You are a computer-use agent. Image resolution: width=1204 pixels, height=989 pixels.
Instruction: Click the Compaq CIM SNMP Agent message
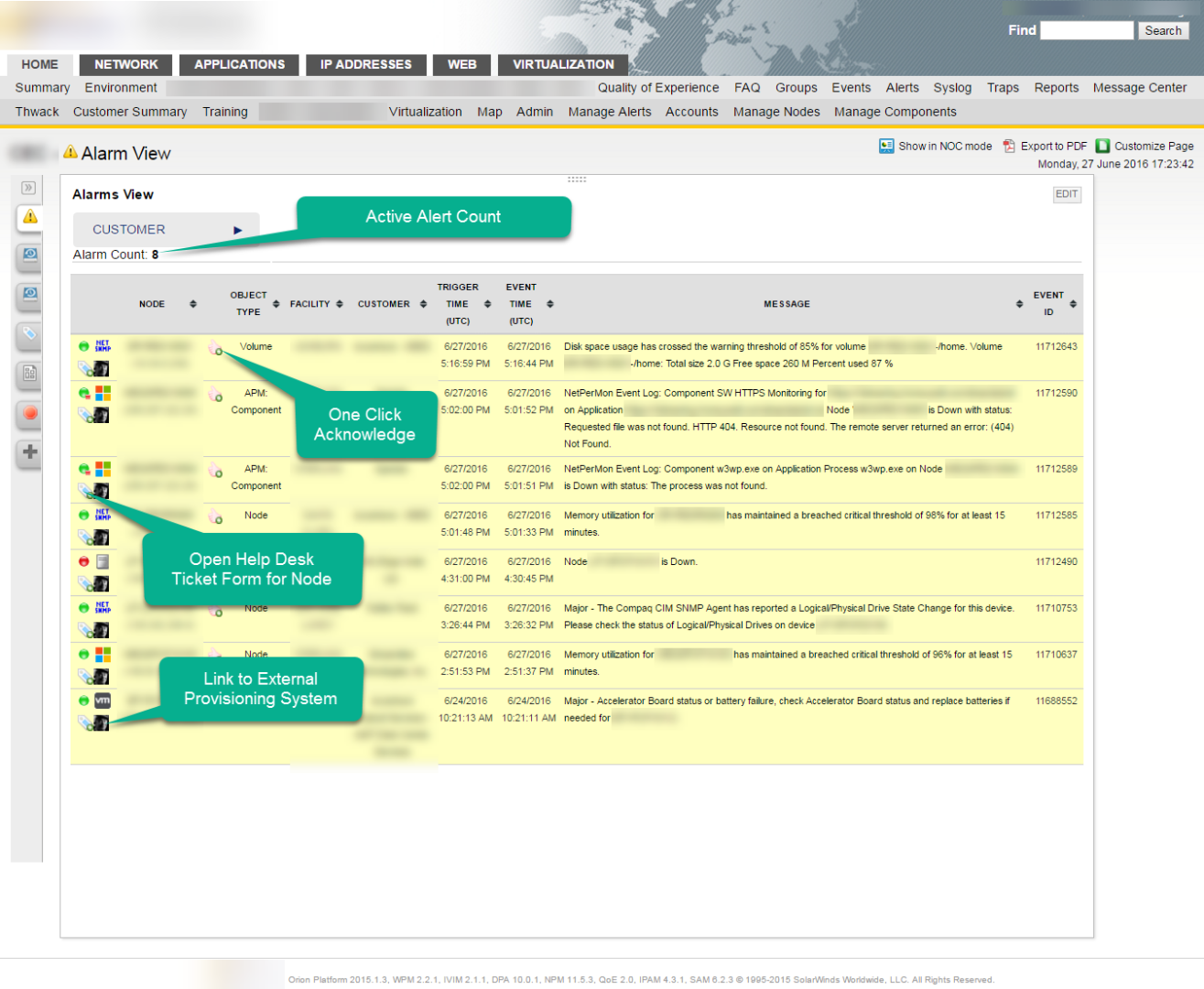pos(789,617)
